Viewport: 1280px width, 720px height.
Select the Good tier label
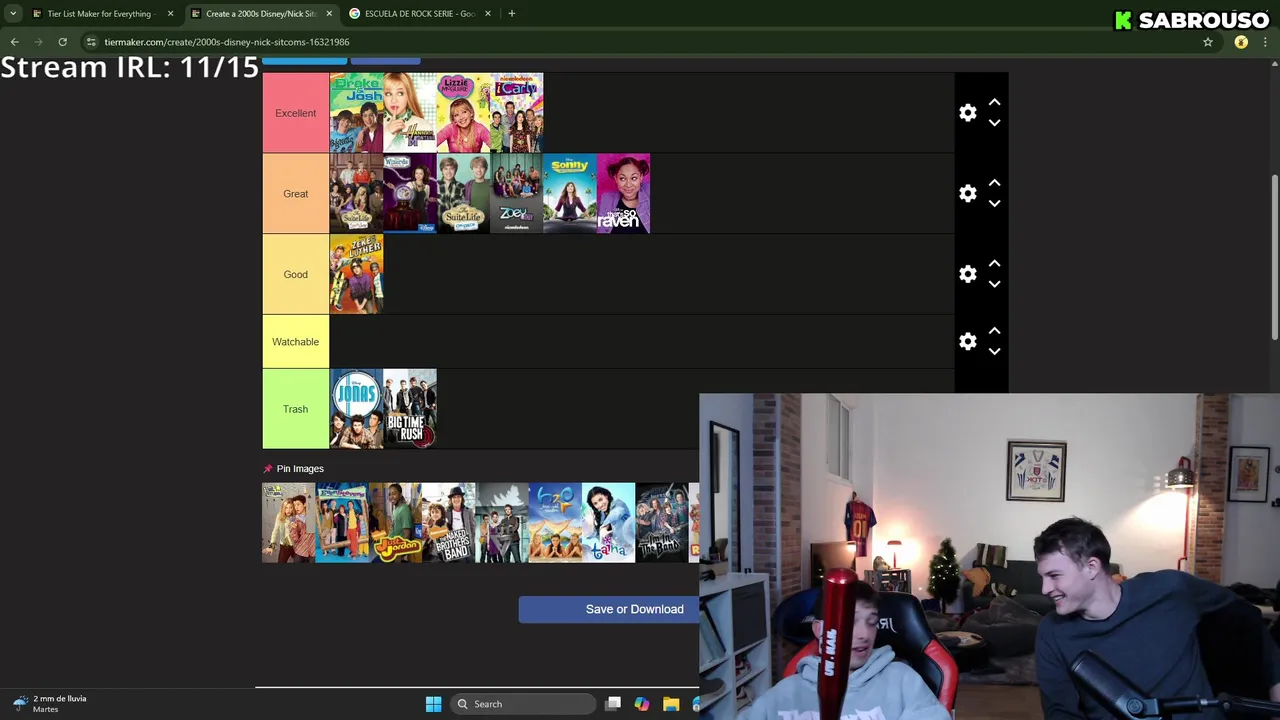point(295,274)
